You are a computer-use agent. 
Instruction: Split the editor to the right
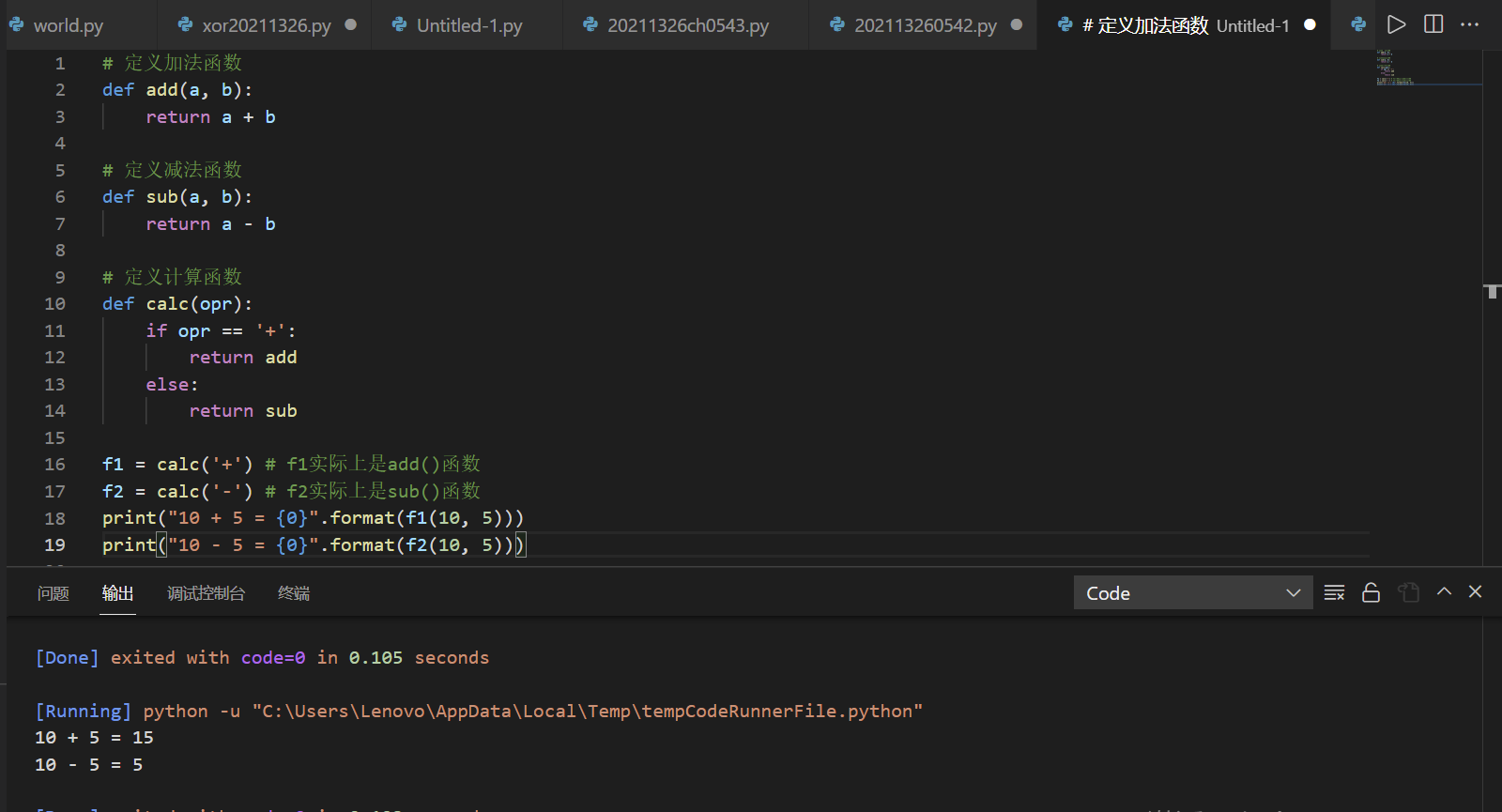1433,24
